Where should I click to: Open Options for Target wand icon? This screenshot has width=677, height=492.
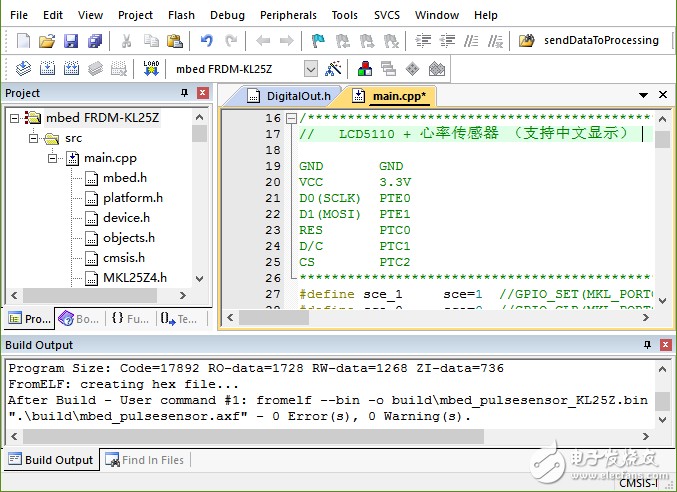pyautogui.click(x=334, y=69)
